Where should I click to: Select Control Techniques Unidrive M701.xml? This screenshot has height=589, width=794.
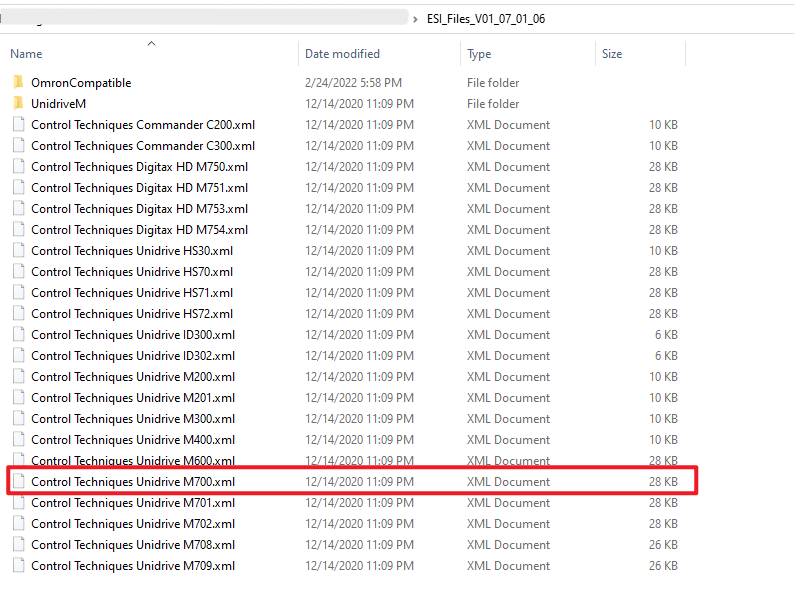133,503
